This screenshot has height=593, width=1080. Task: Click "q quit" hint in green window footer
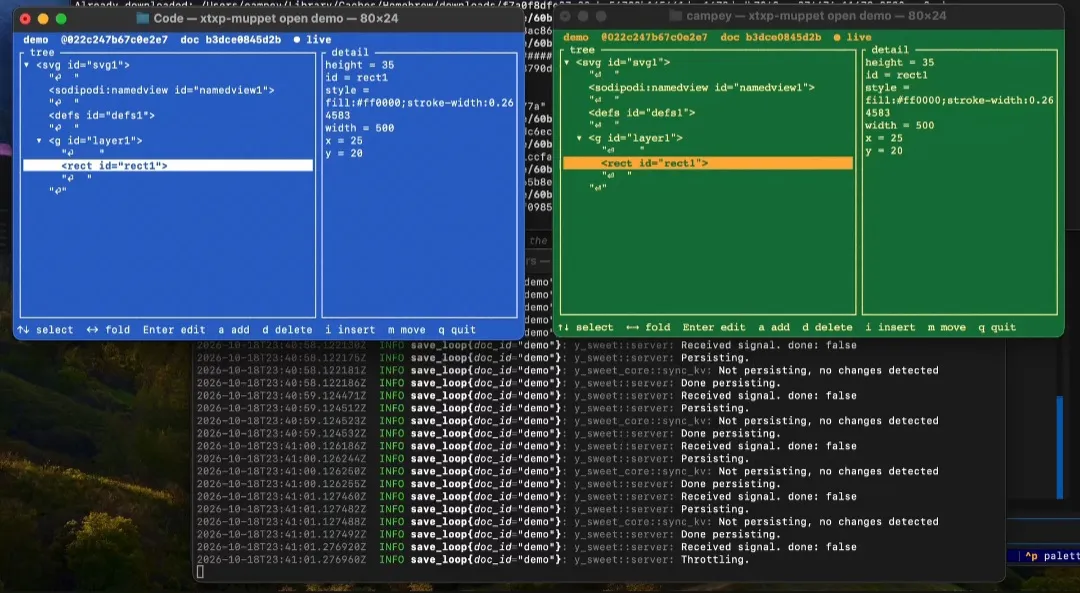(x=997, y=327)
